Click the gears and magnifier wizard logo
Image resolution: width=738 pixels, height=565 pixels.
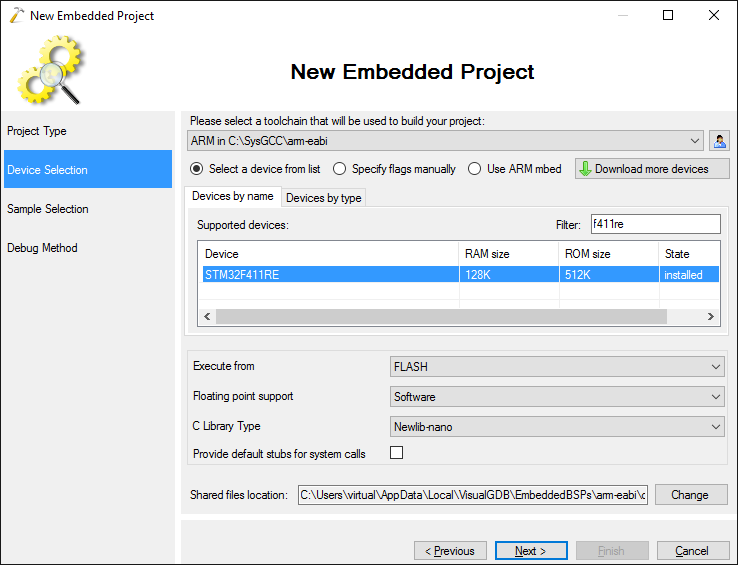point(51,70)
